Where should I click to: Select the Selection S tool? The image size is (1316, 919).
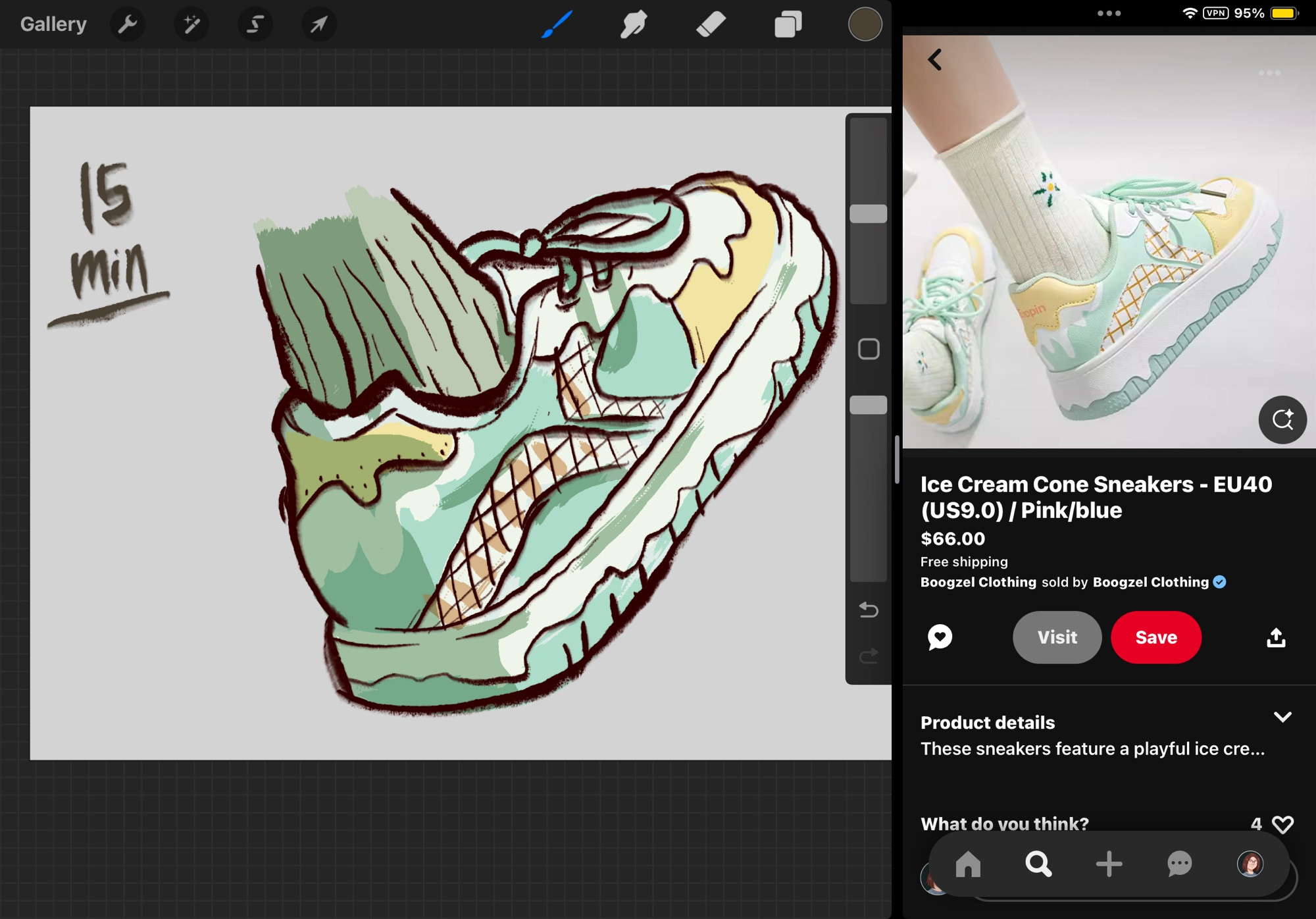255,24
